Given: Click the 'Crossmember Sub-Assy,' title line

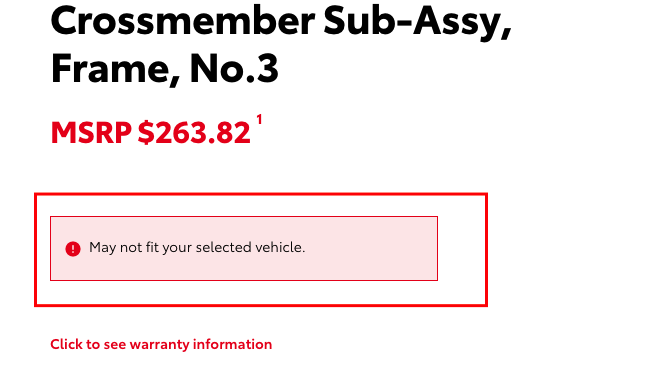Looking at the screenshot, I should click(281, 22).
